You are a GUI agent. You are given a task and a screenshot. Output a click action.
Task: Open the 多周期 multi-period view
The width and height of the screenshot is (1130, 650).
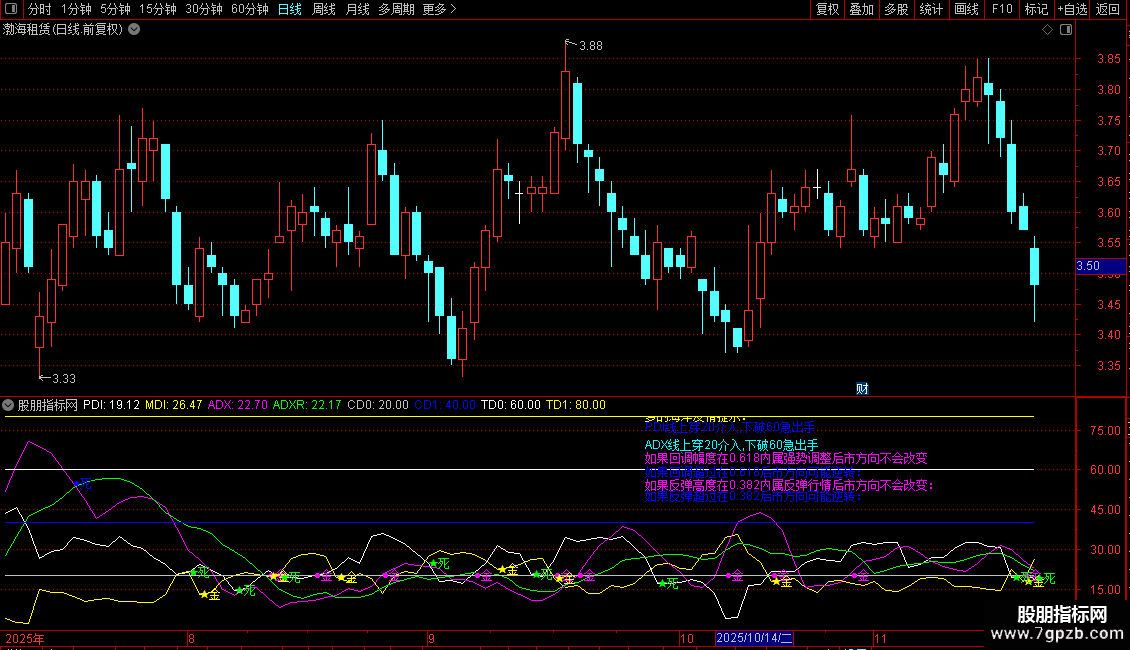click(x=396, y=10)
